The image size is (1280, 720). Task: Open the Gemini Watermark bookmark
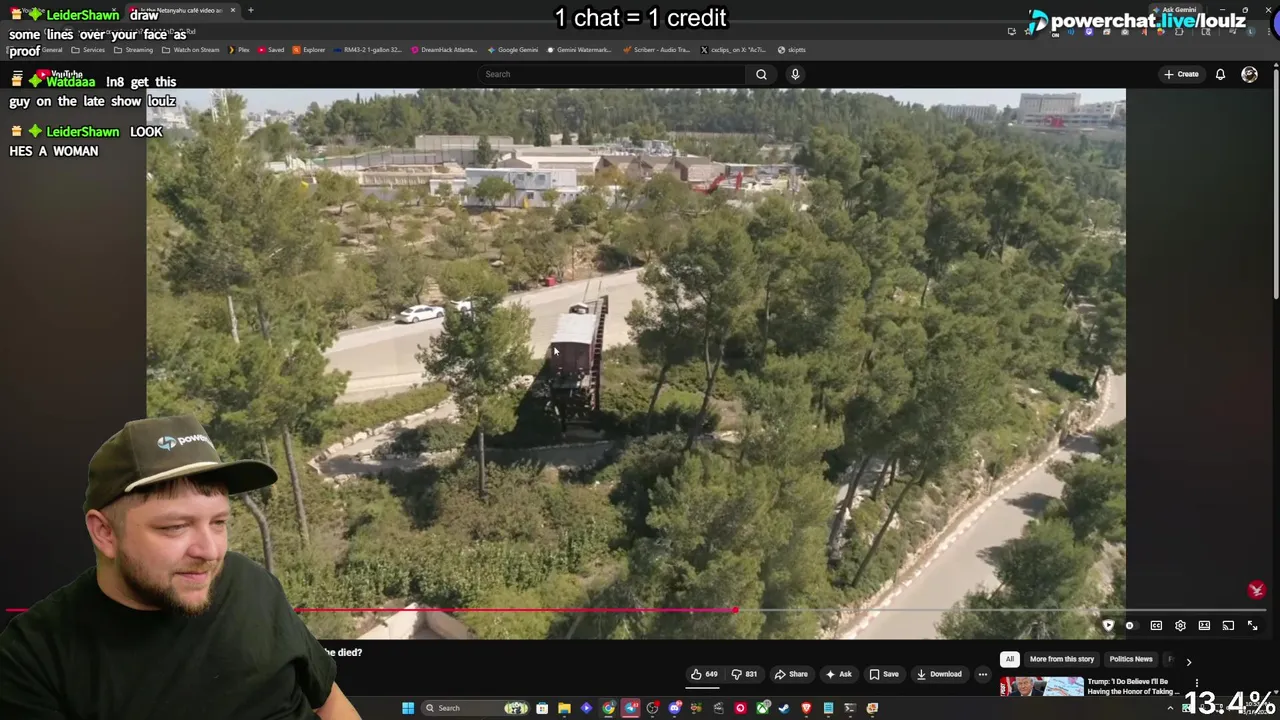[579, 50]
